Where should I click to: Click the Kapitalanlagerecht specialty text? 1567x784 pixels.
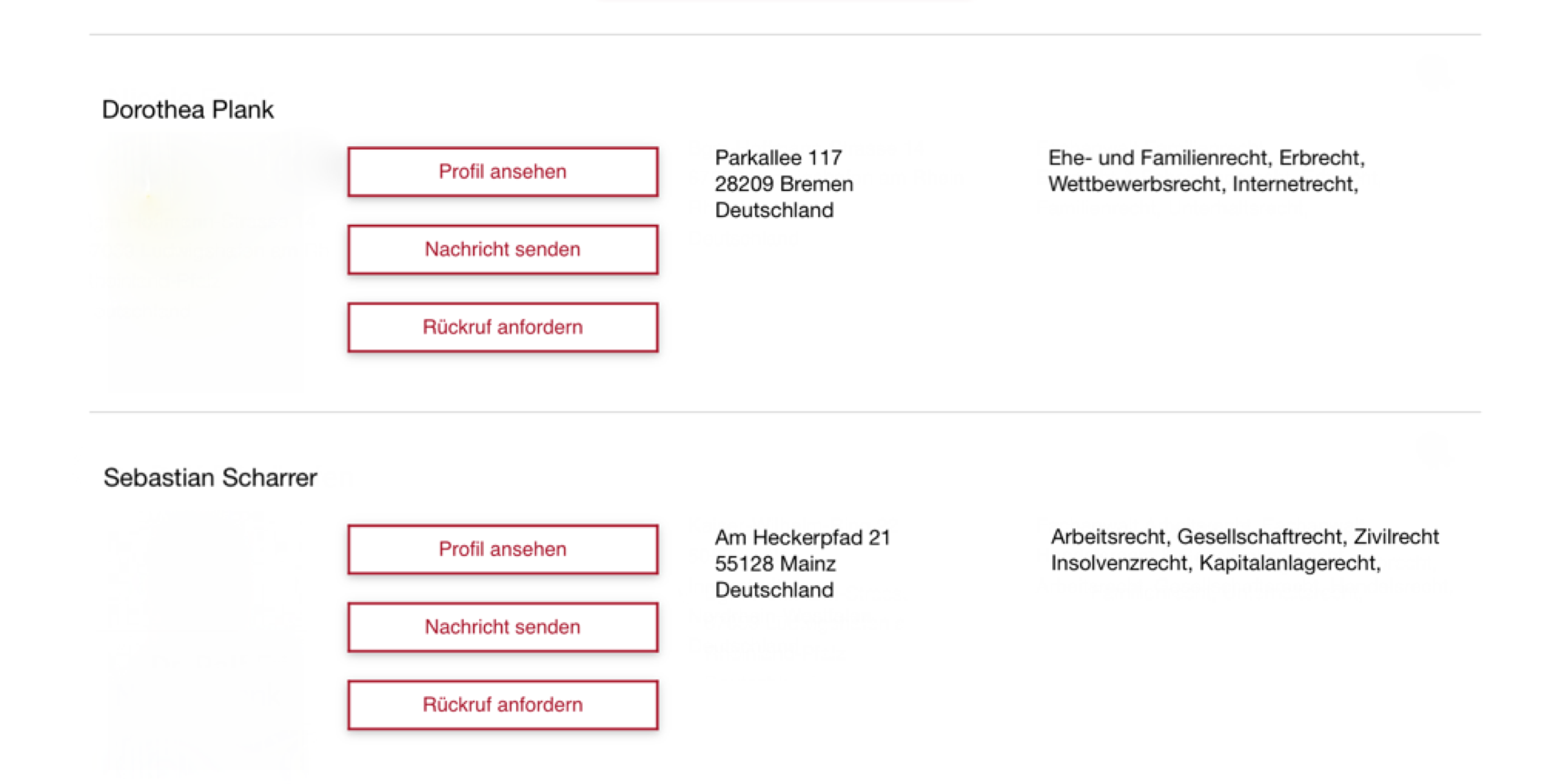coord(1289,563)
